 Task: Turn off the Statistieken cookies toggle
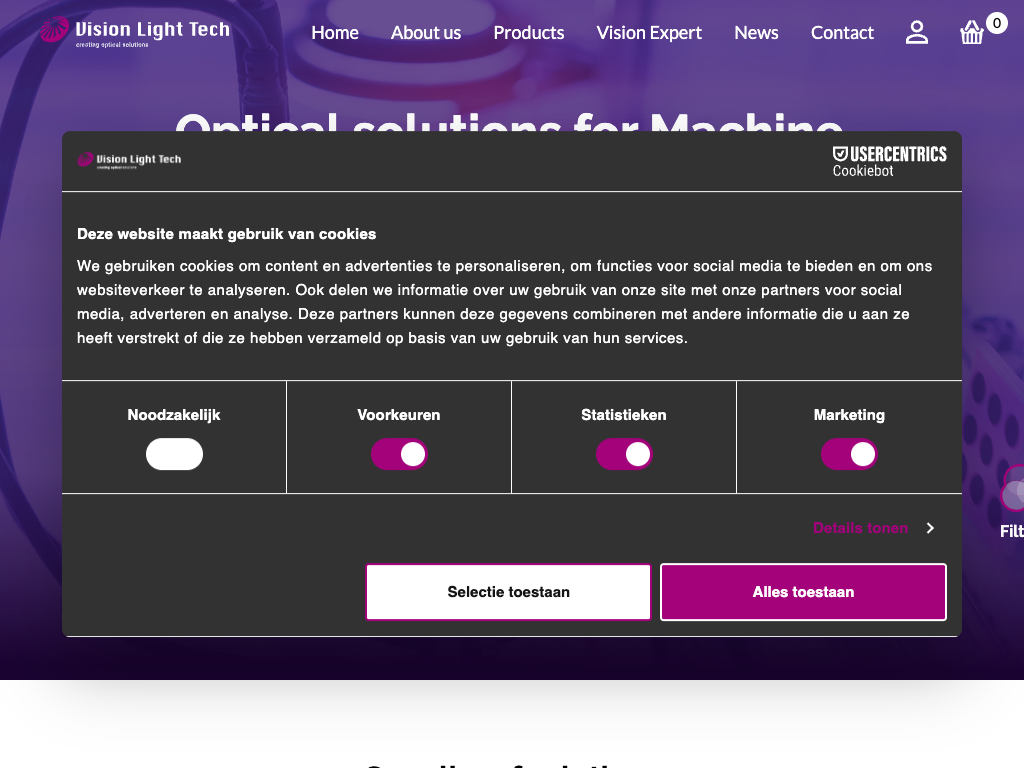[624, 454]
